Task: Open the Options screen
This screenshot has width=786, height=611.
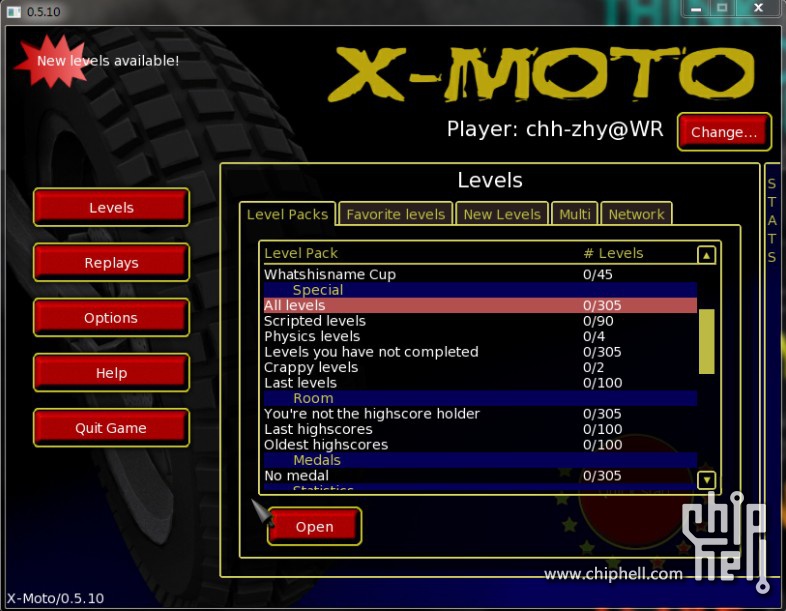Action: [x=111, y=317]
